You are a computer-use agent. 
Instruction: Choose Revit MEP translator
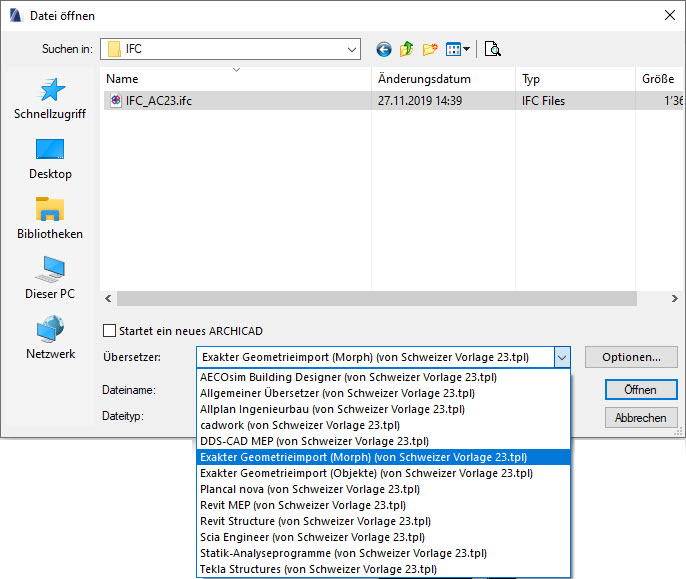pyautogui.click(x=383, y=505)
